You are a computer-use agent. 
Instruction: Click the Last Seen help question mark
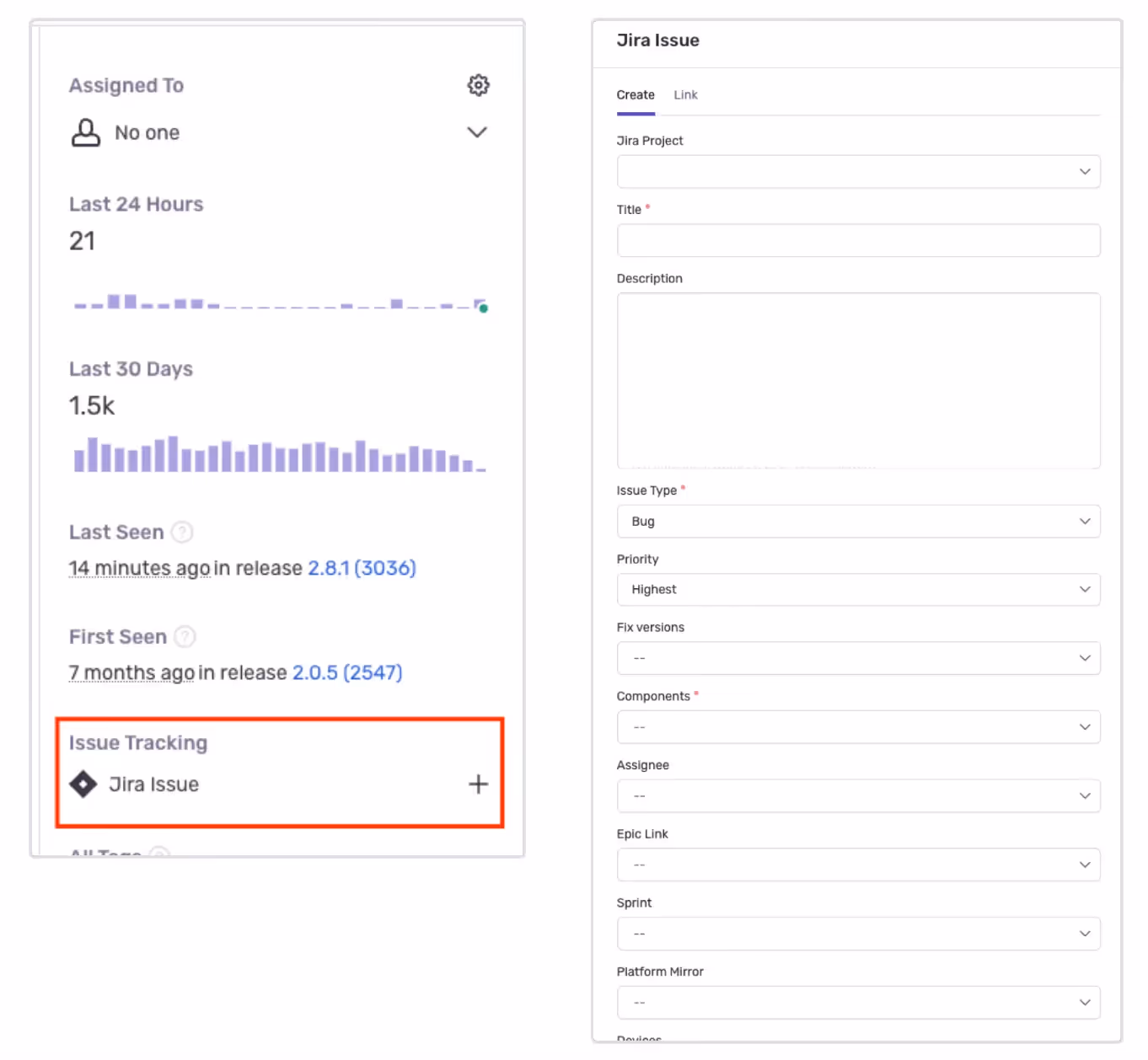click(x=182, y=533)
